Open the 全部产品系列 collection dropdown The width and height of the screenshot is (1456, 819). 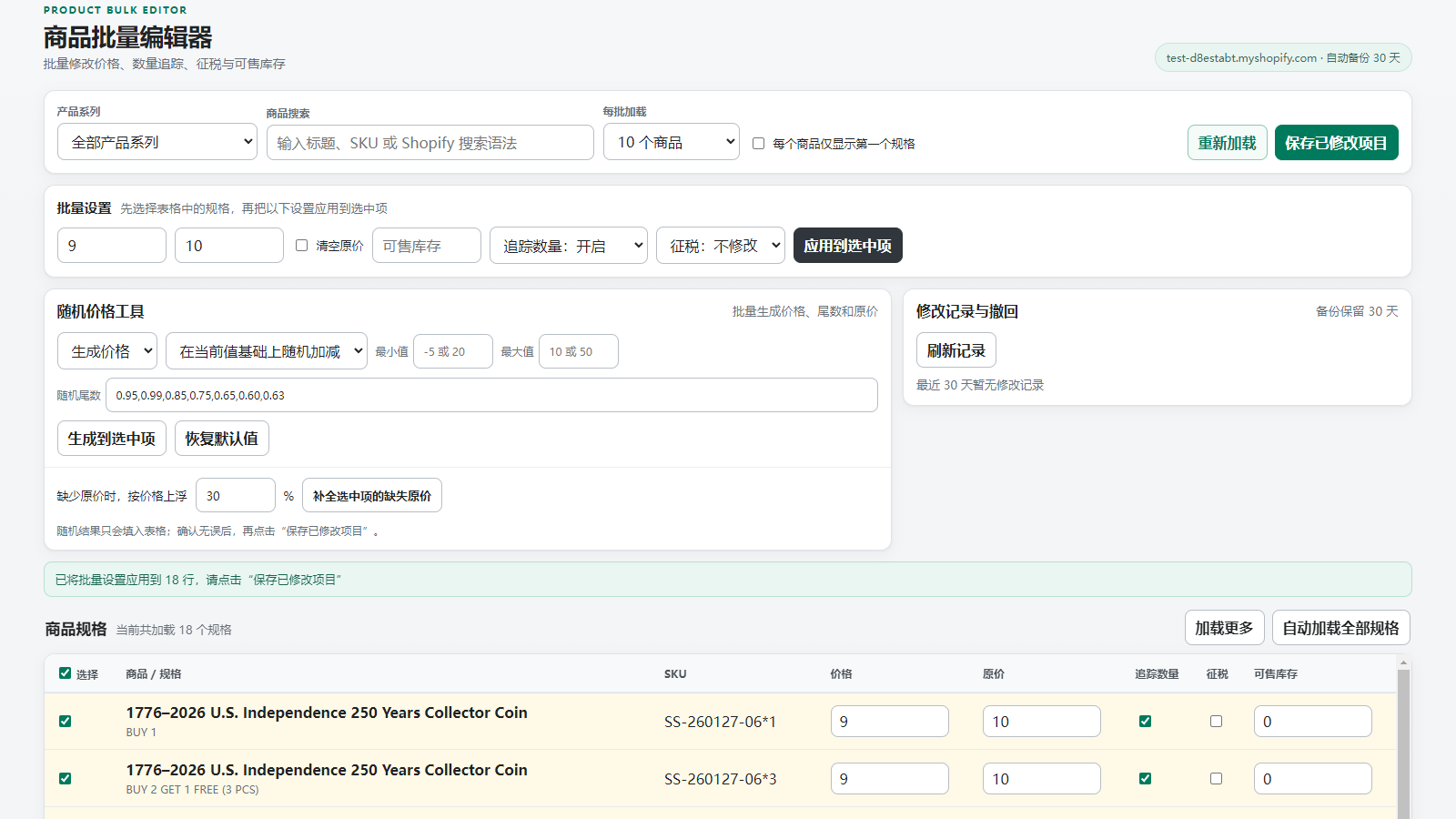pyautogui.click(x=157, y=142)
